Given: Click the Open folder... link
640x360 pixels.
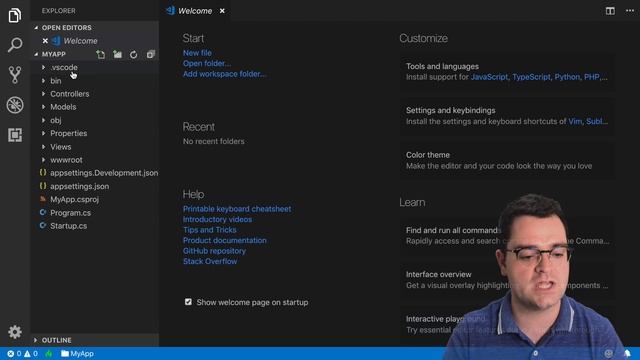Looking at the screenshot, I should tap(207, 64).
